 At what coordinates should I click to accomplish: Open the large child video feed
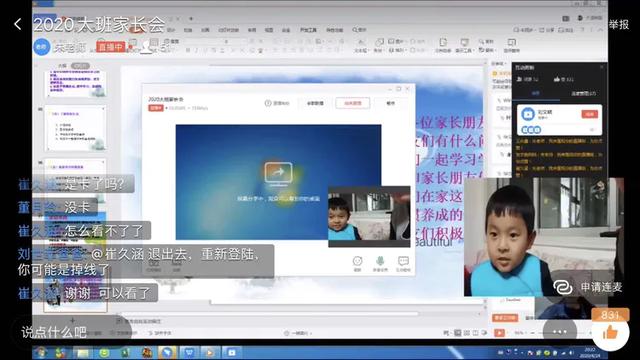543,237
